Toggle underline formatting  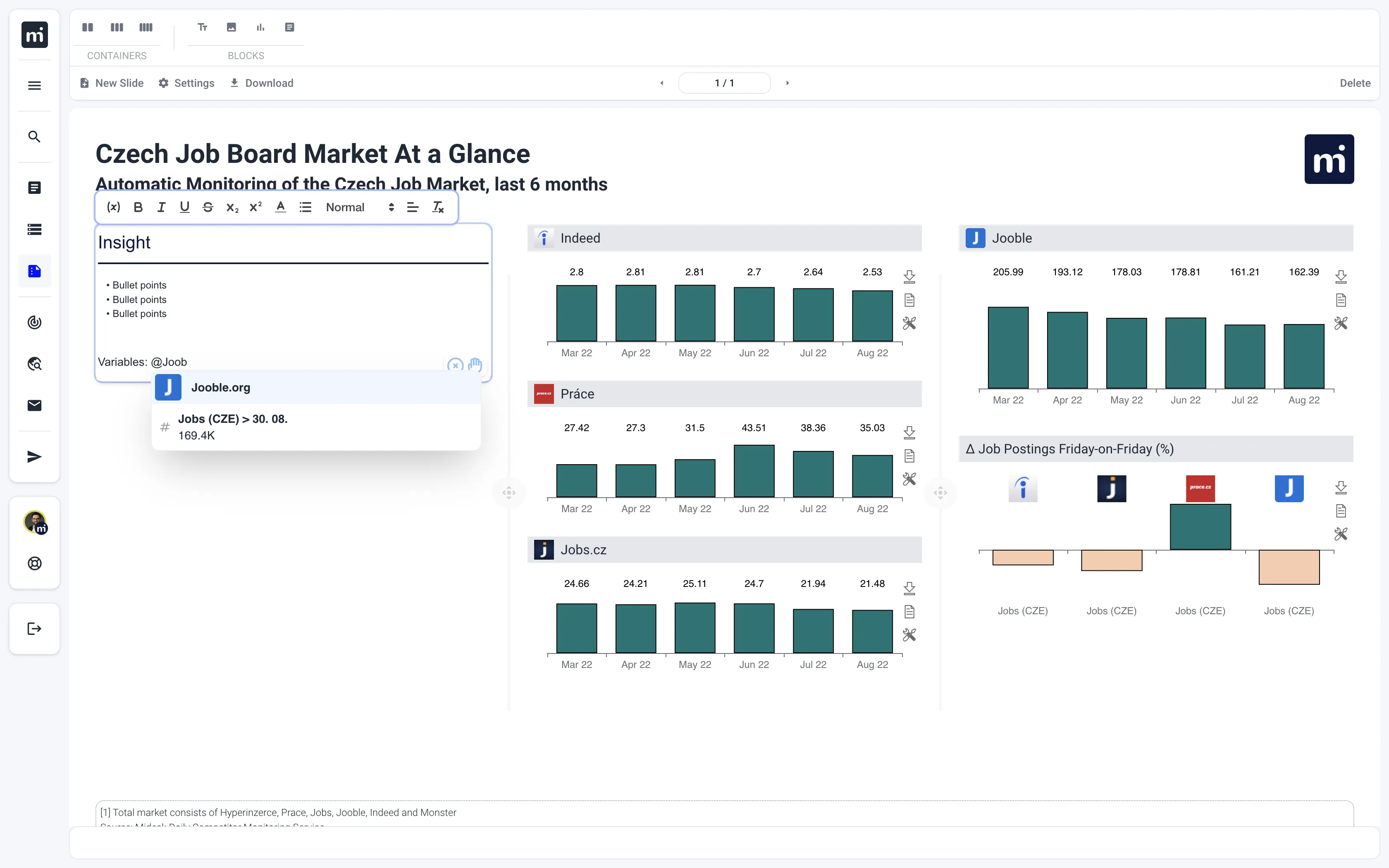click(184, 207)
